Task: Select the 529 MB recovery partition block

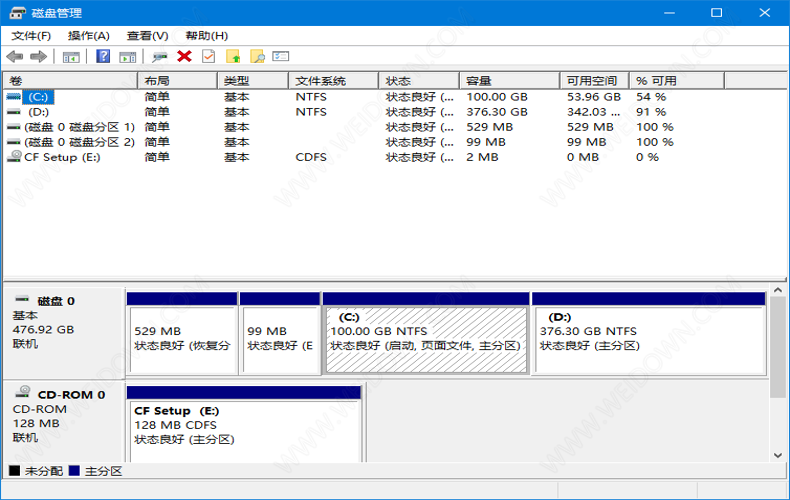Action: point(182,338)
